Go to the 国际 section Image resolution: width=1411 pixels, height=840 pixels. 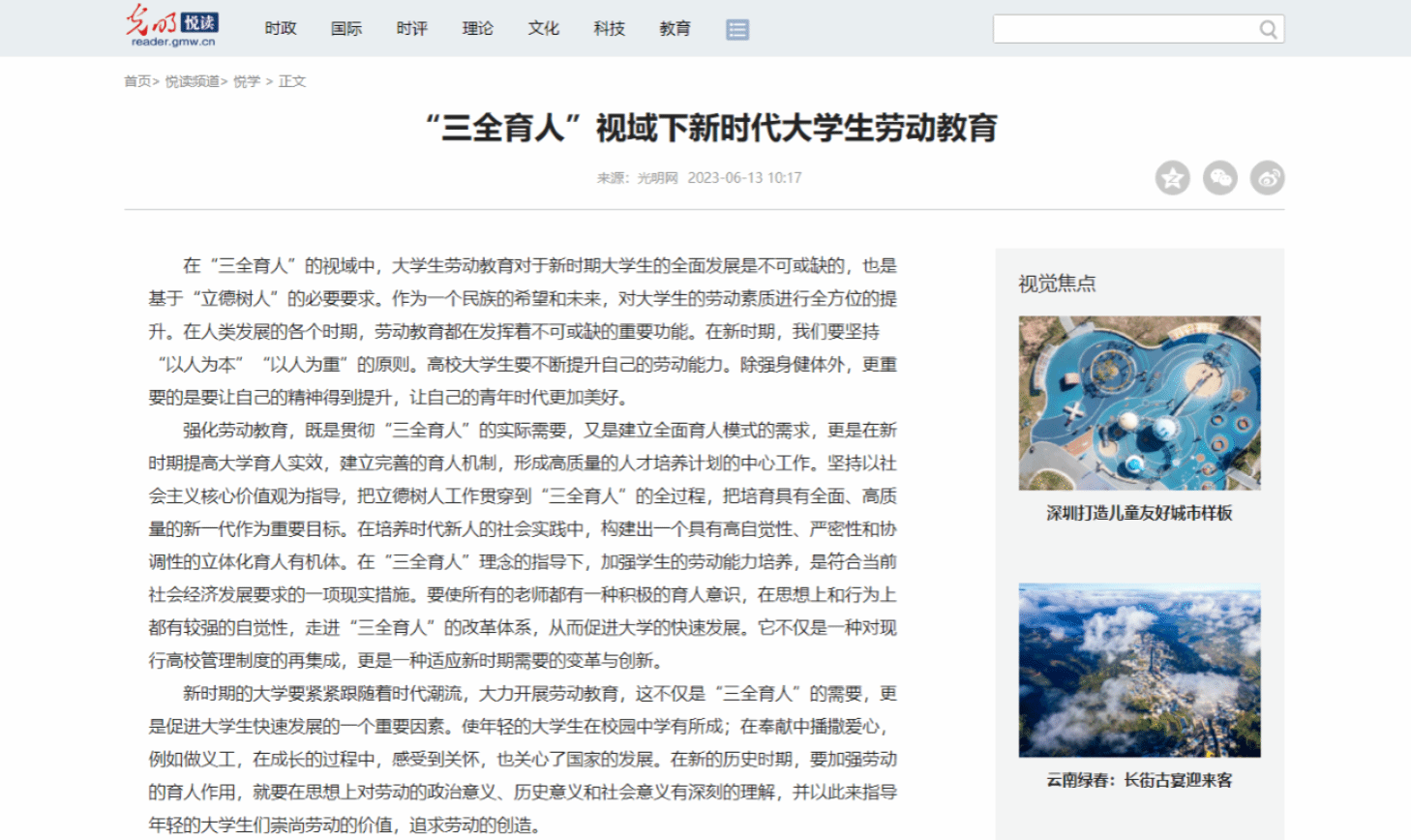346,29
